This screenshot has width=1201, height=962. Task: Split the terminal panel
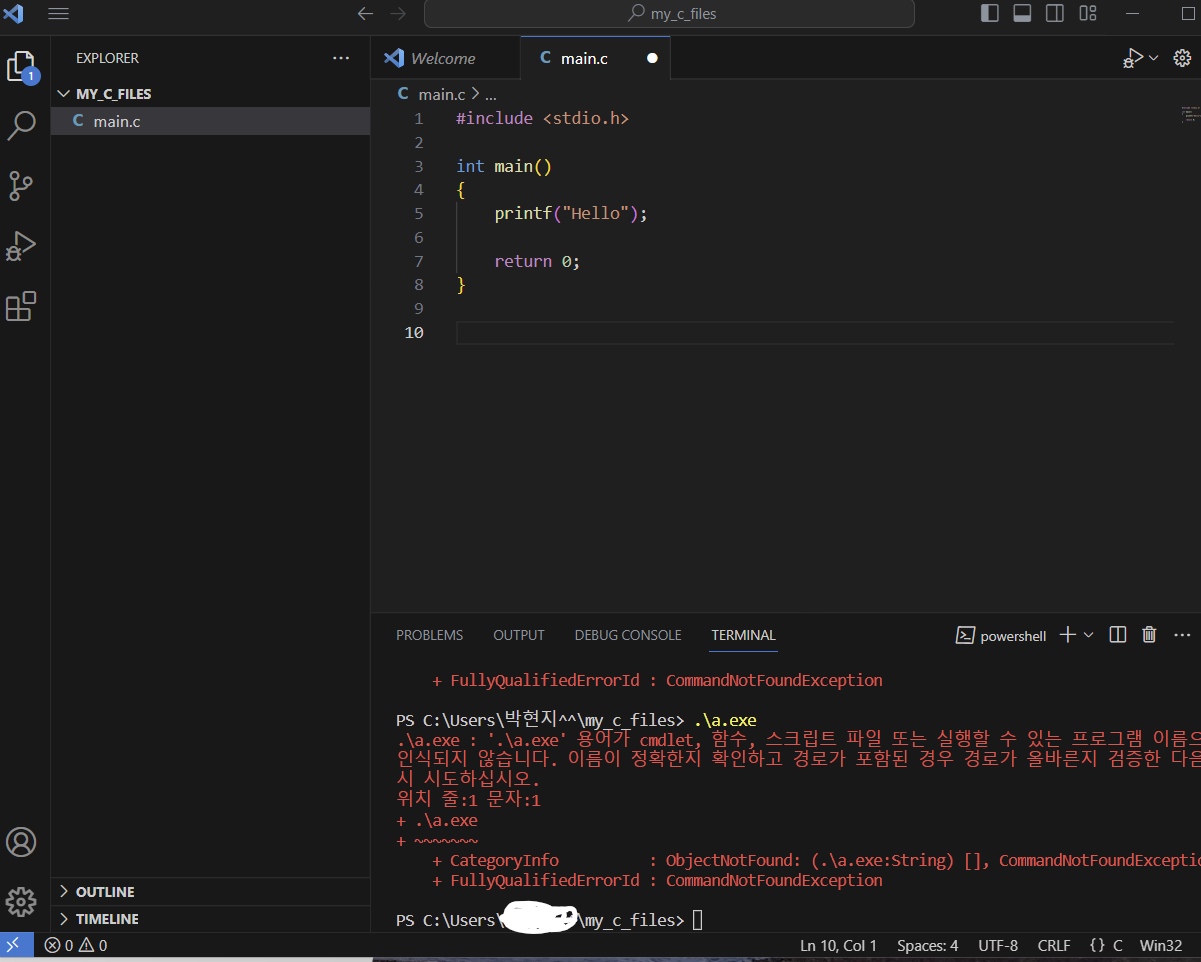pos(1118,635)
